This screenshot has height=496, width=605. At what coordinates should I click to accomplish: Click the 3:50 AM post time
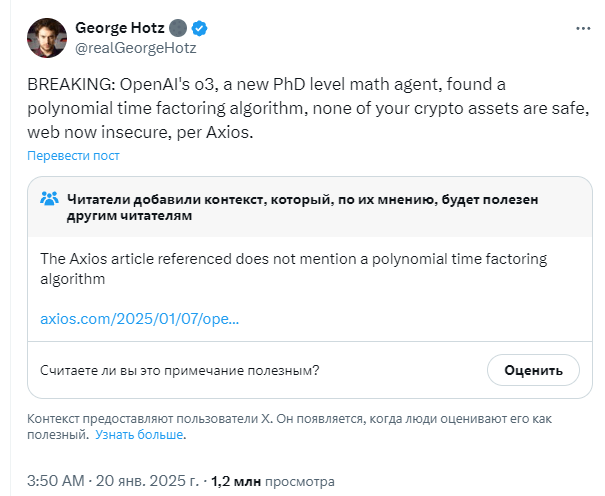click(x=56, y=481)
